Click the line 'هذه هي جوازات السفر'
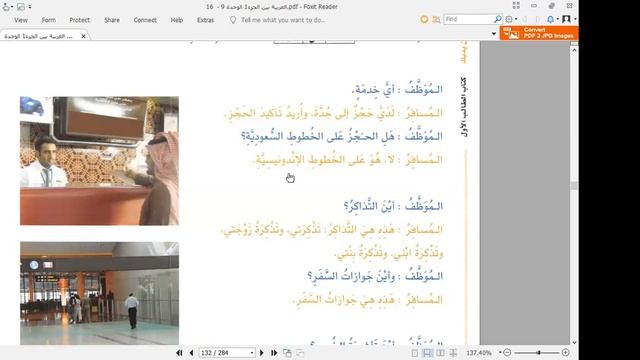 point(368,300)
